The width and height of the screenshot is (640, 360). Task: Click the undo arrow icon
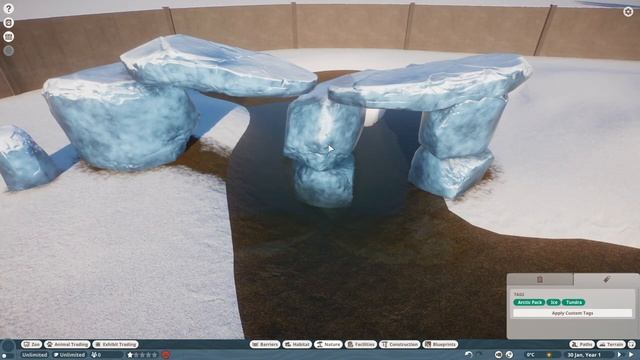coord(469,355)
